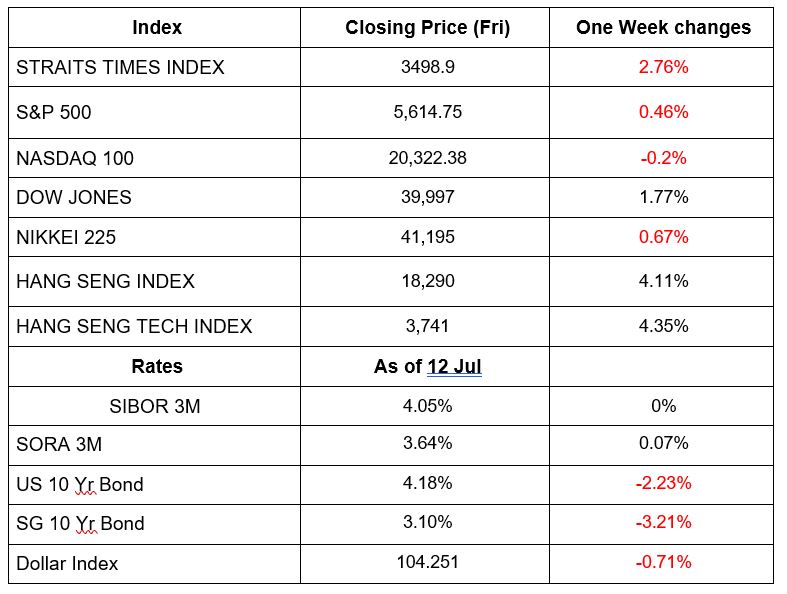Click the US 10 Yr Bond label
787x594 pixels.
(80, 485)
